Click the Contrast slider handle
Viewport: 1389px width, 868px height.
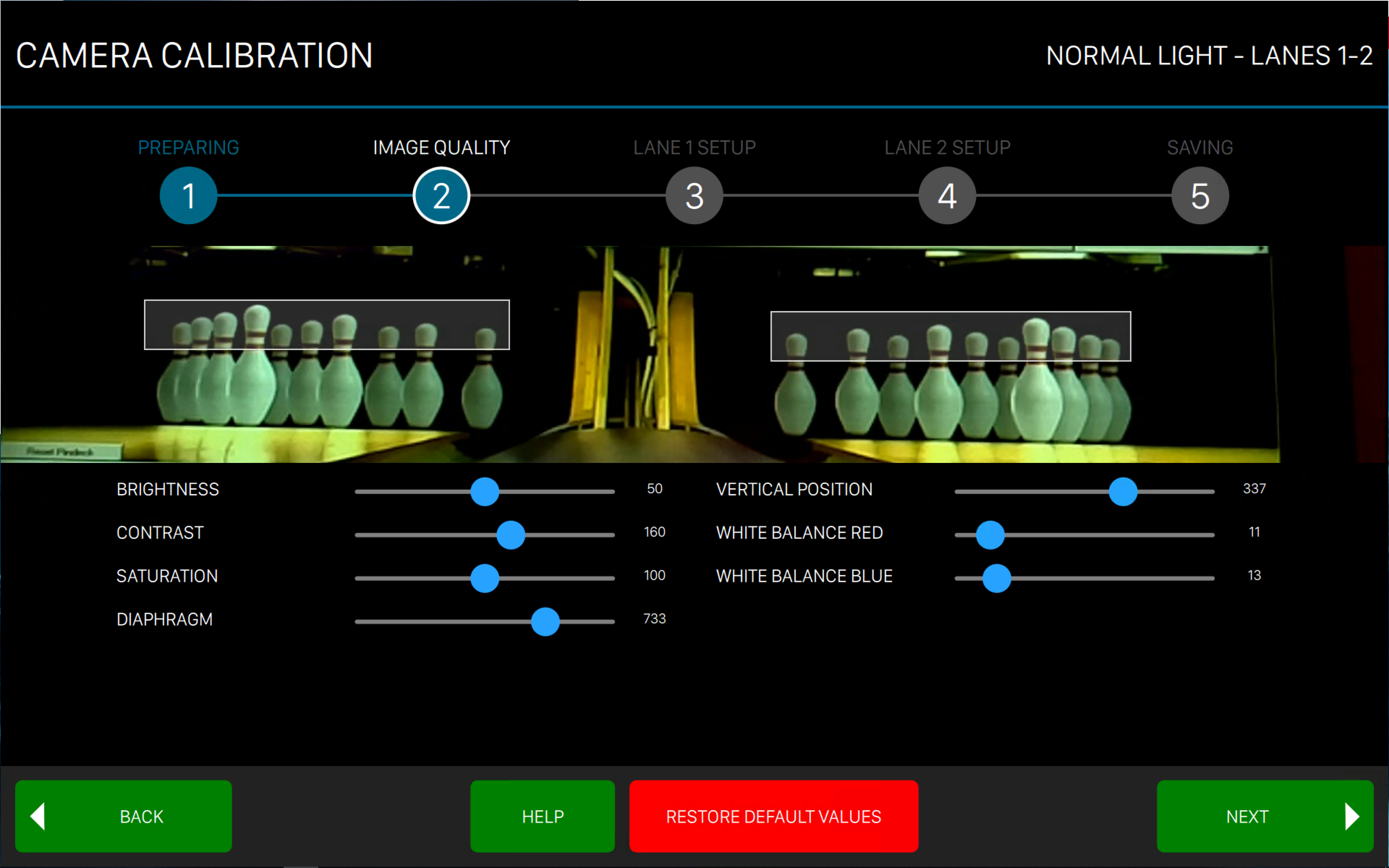click(x=510, y=535)
